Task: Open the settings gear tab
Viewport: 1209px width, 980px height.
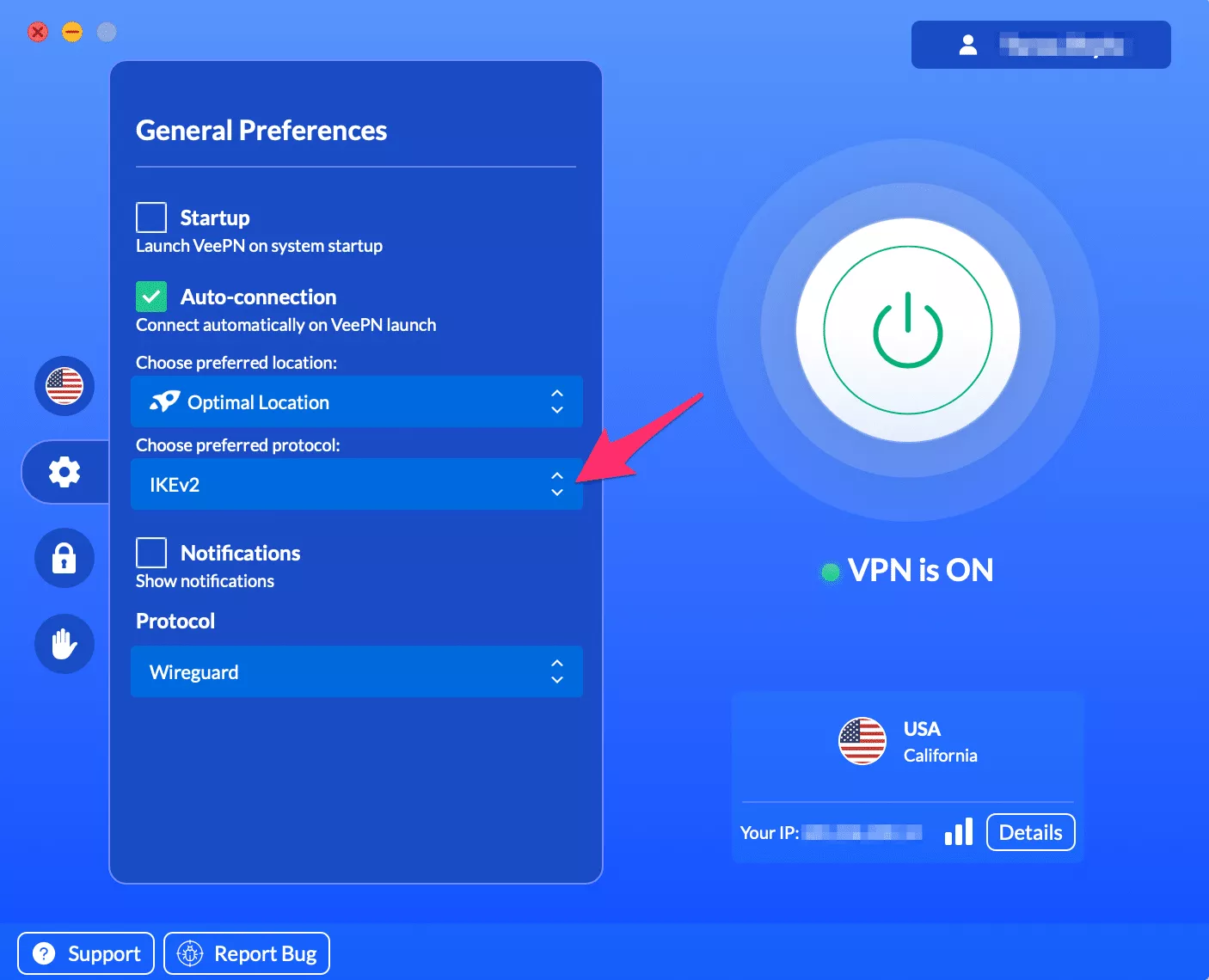Action: click(64, 472)
